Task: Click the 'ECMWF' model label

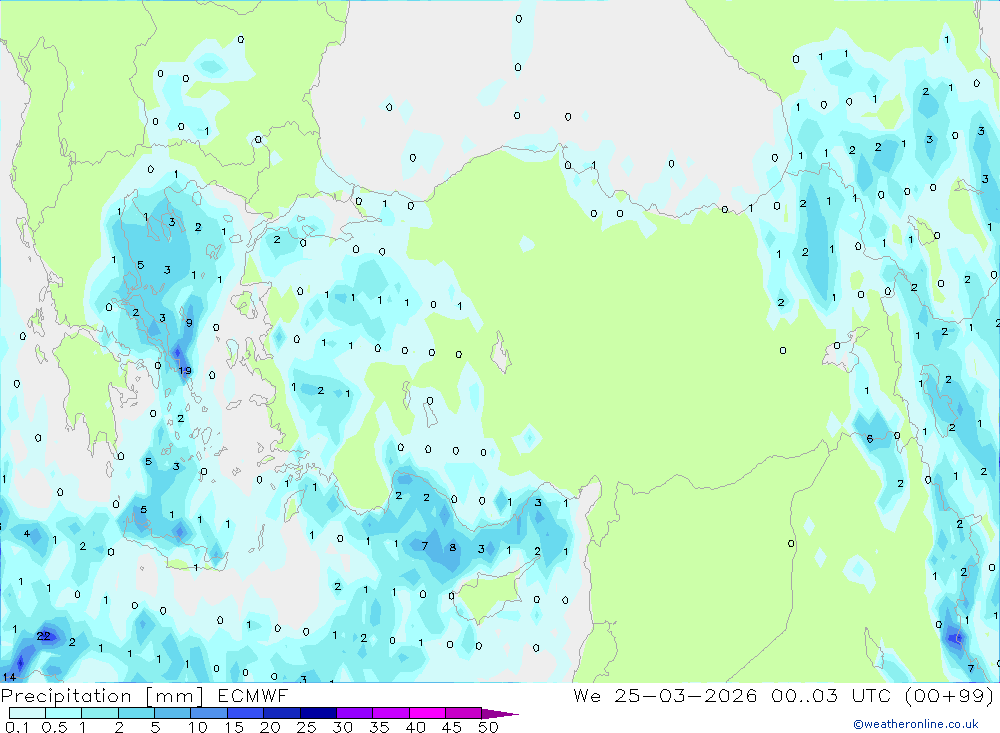Action: pyautogui.click(x=253, y=696)
